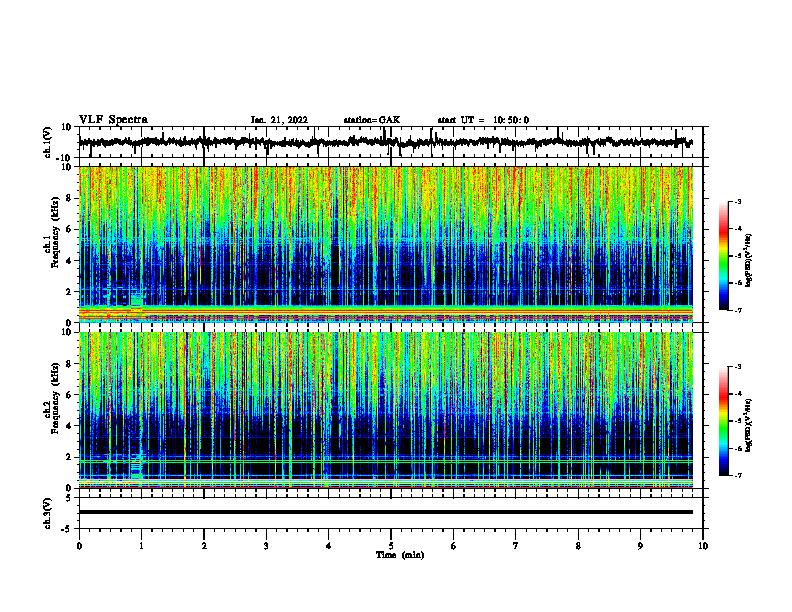The image size is (792, 612).
Task: Click the '-3' label on ch.1 color bar
Action: 737,201
